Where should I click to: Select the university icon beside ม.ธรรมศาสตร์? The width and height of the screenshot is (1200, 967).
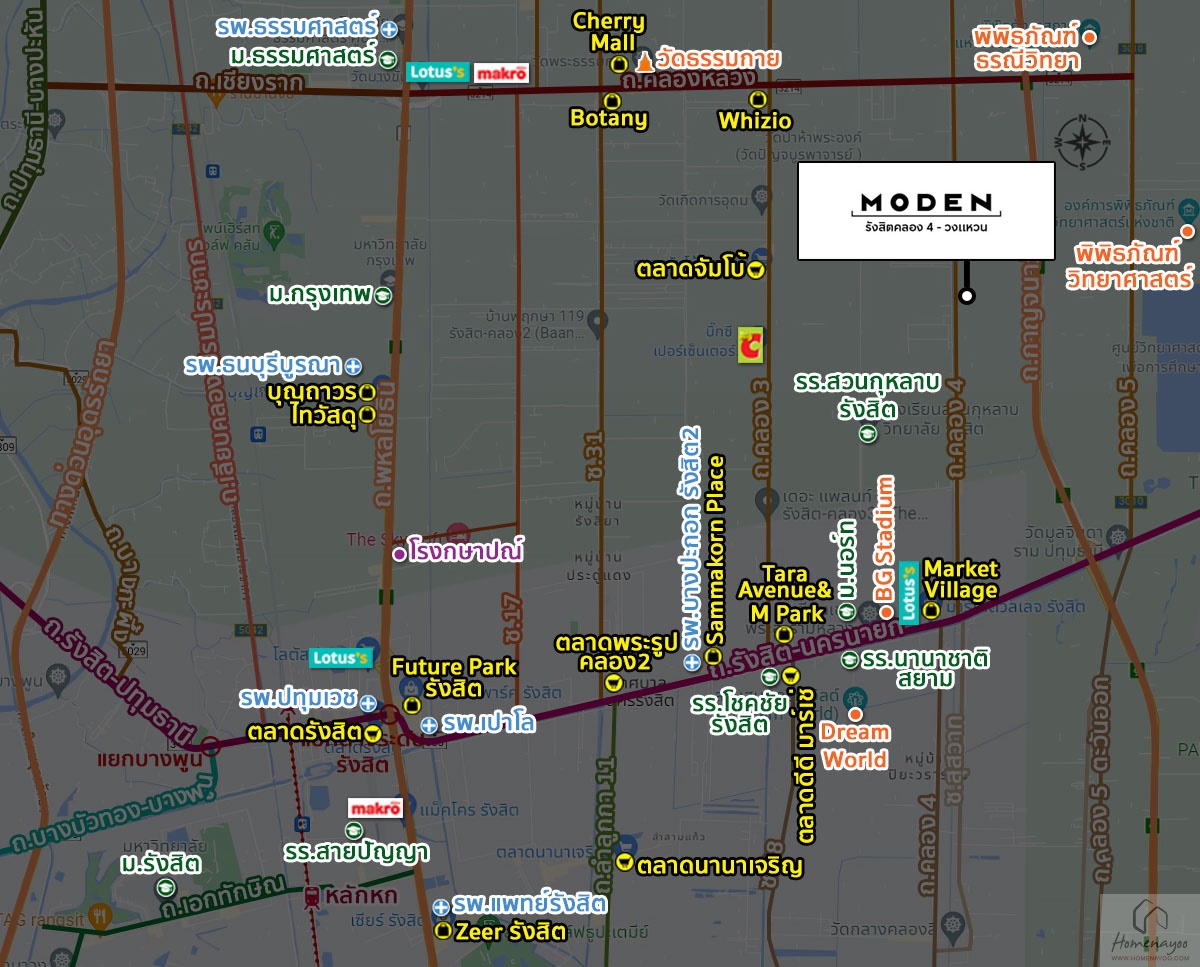[387, 59]
